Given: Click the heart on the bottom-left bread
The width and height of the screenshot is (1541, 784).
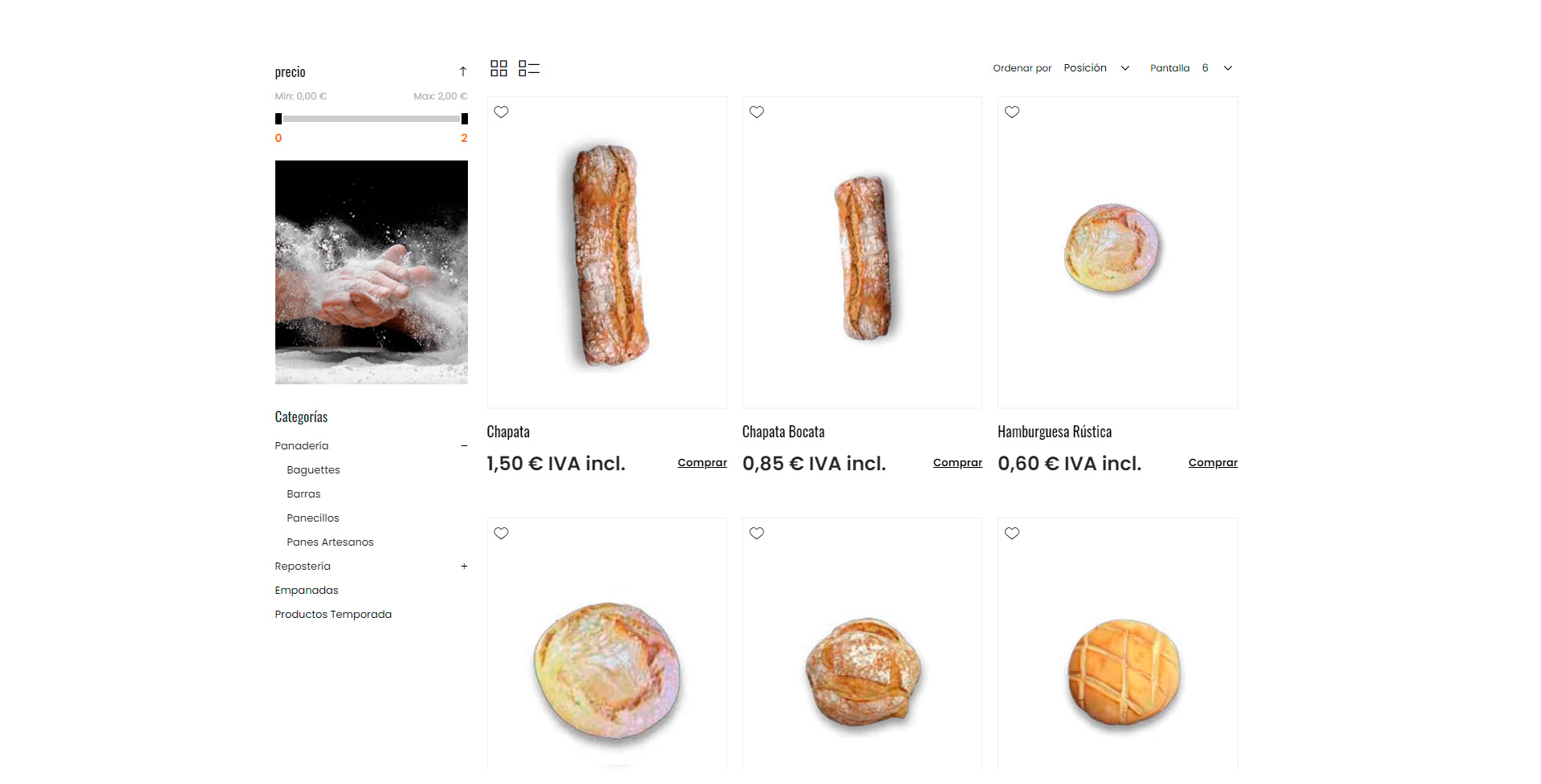Looking at the screenshot, I should (x=502, y=534).
